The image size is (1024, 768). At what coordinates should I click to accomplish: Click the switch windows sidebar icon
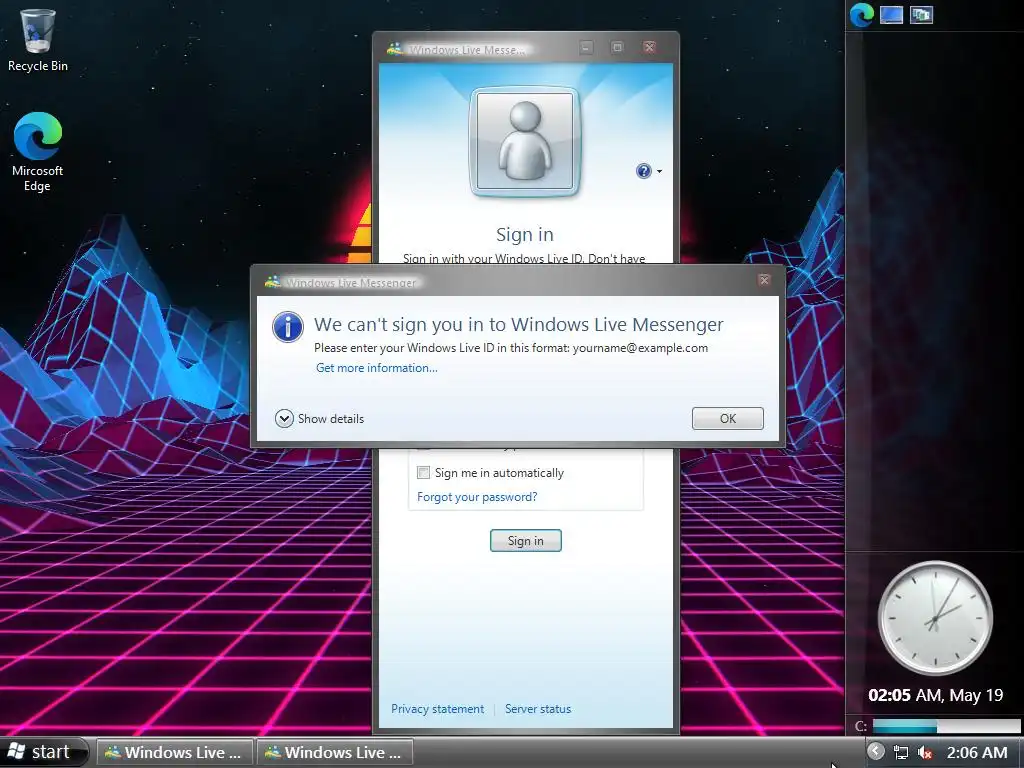[921, 14]
